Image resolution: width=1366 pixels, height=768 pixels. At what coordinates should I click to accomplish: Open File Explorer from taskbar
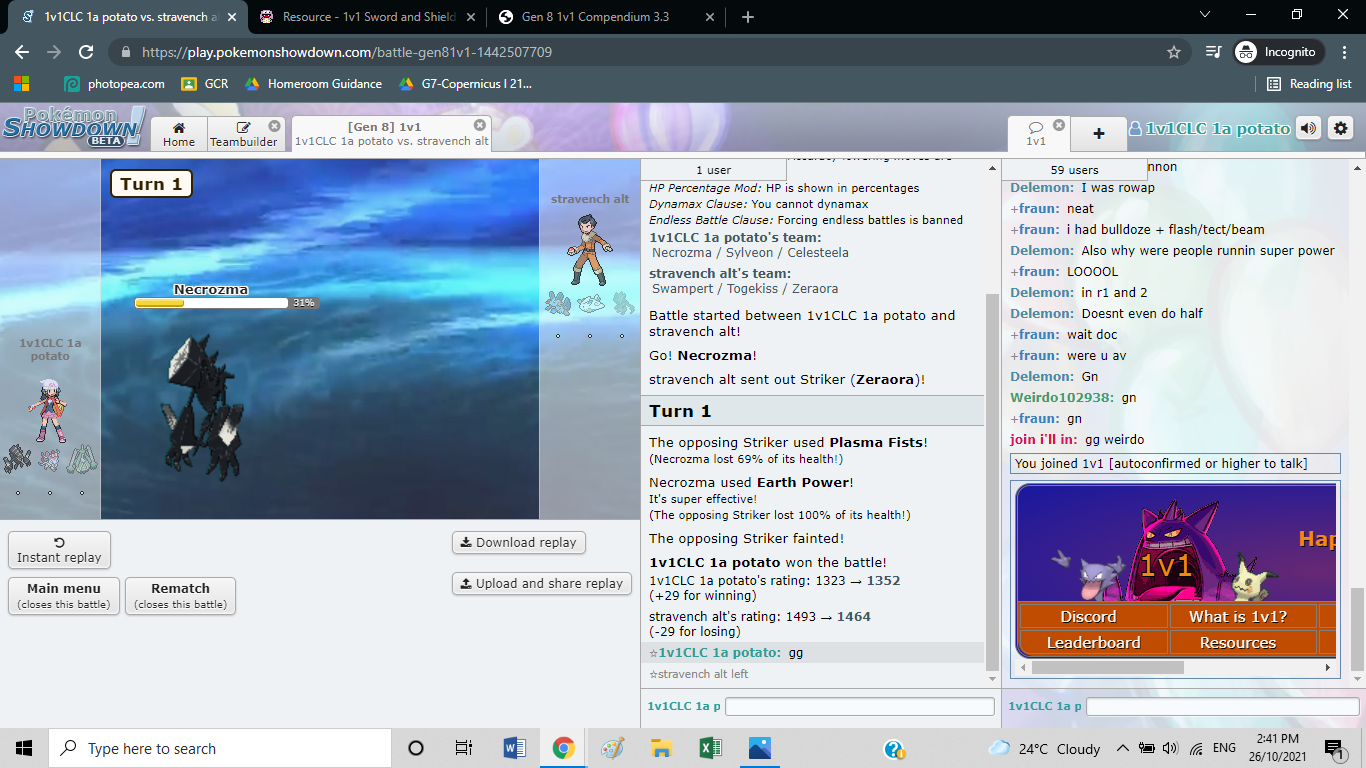pos(661,748)
